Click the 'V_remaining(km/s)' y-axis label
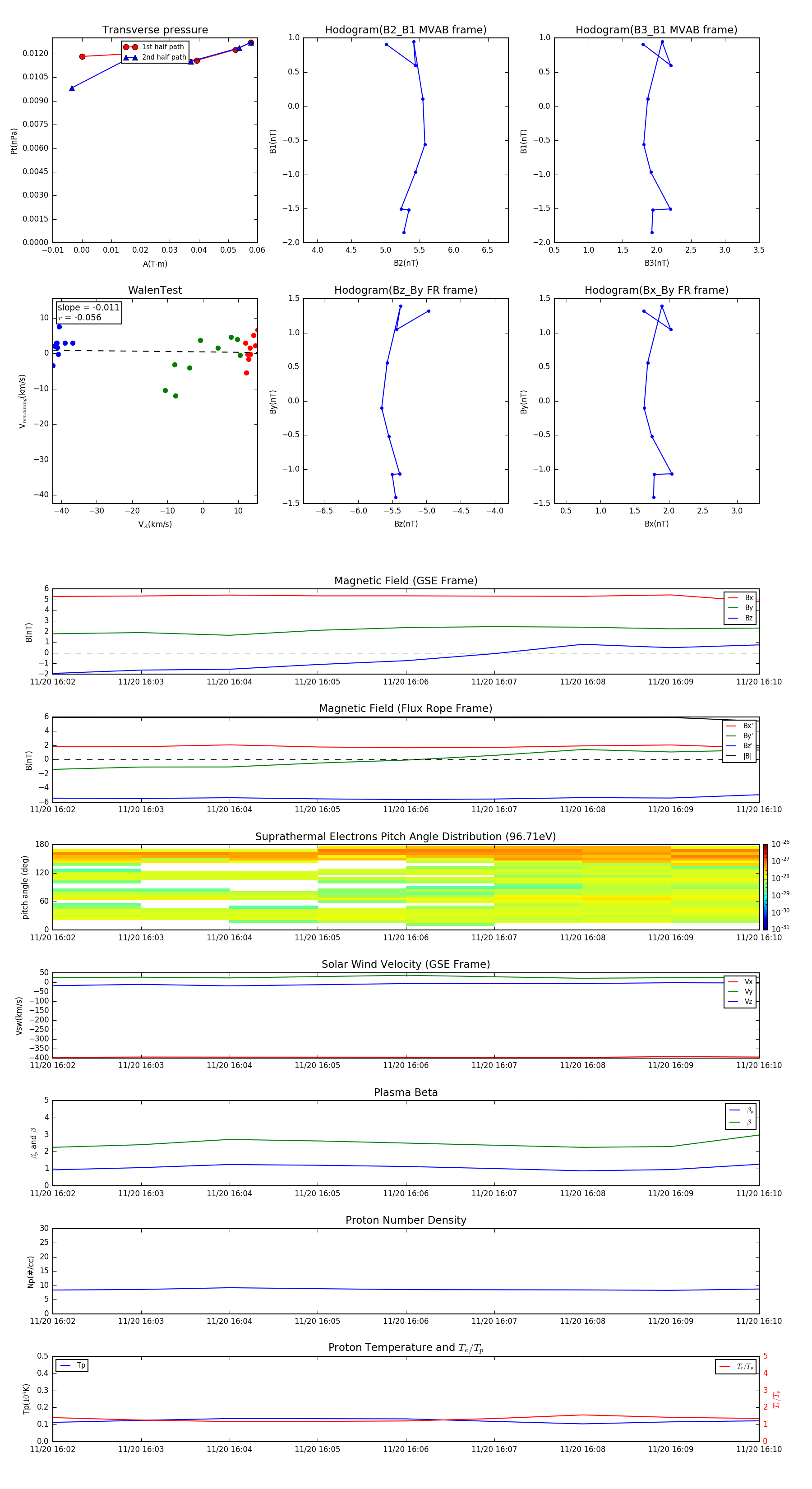This screenshot has height=1489, width=812. click(23, 401)
